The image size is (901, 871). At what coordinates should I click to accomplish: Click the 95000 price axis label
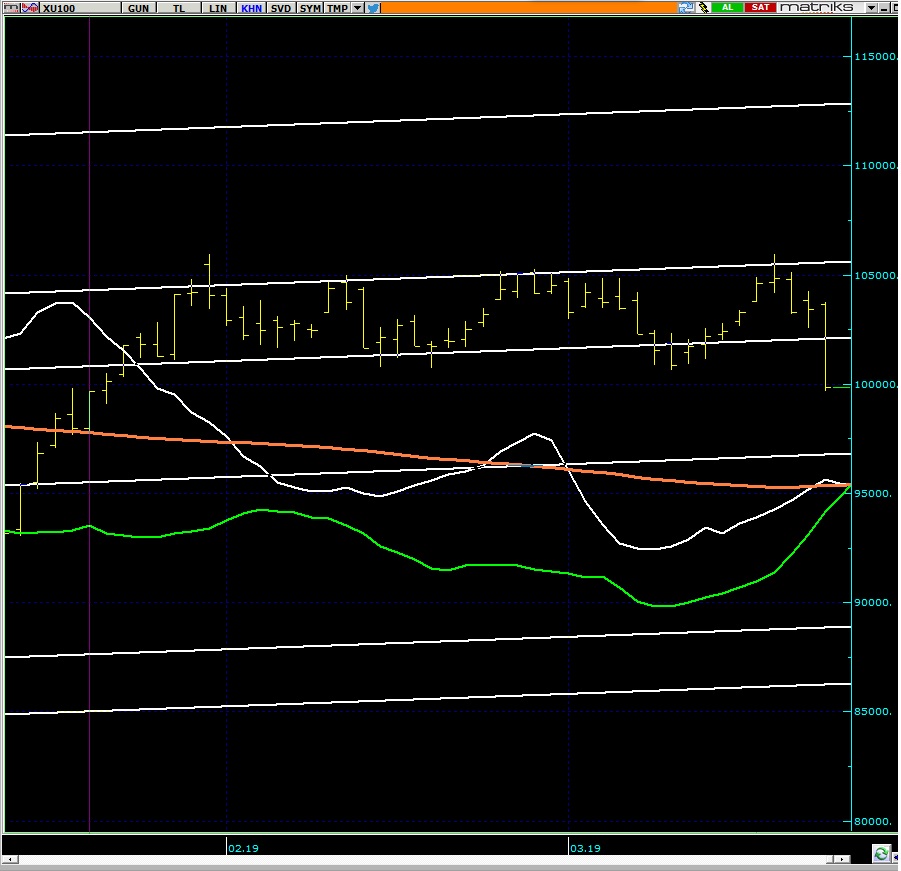point(873,494)
